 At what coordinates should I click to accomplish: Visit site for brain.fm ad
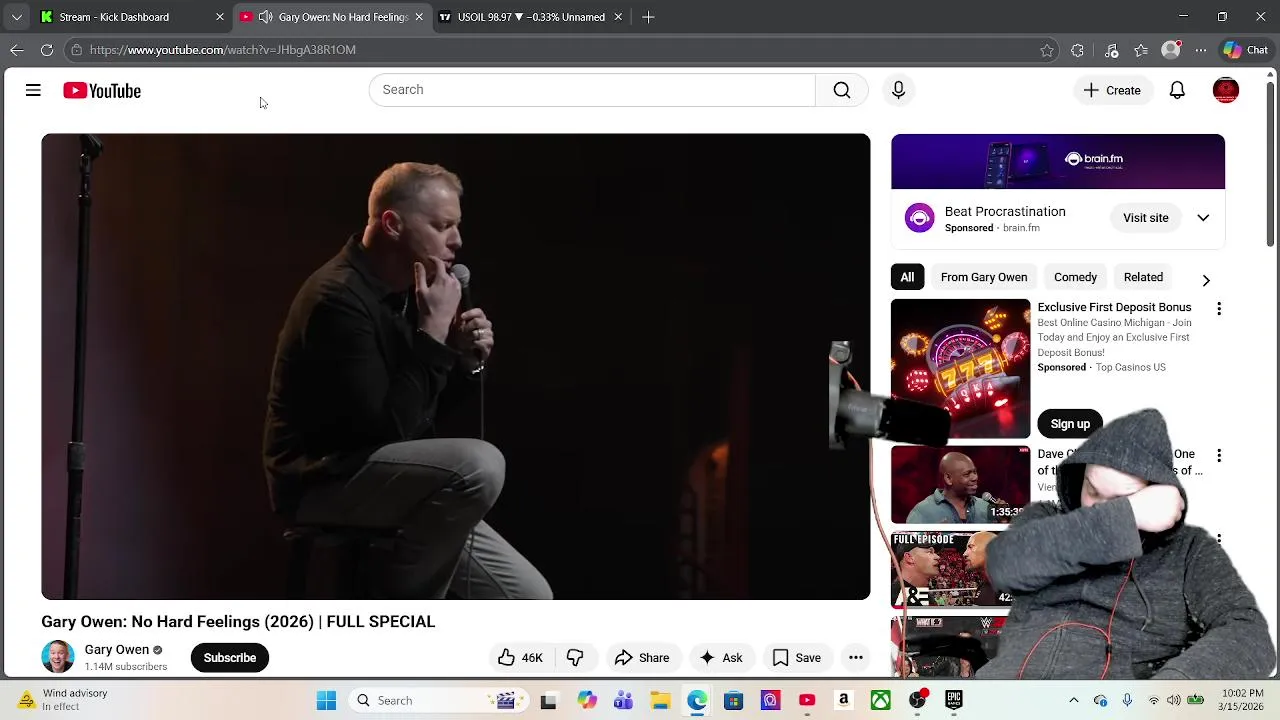[x=1145, y=217]
